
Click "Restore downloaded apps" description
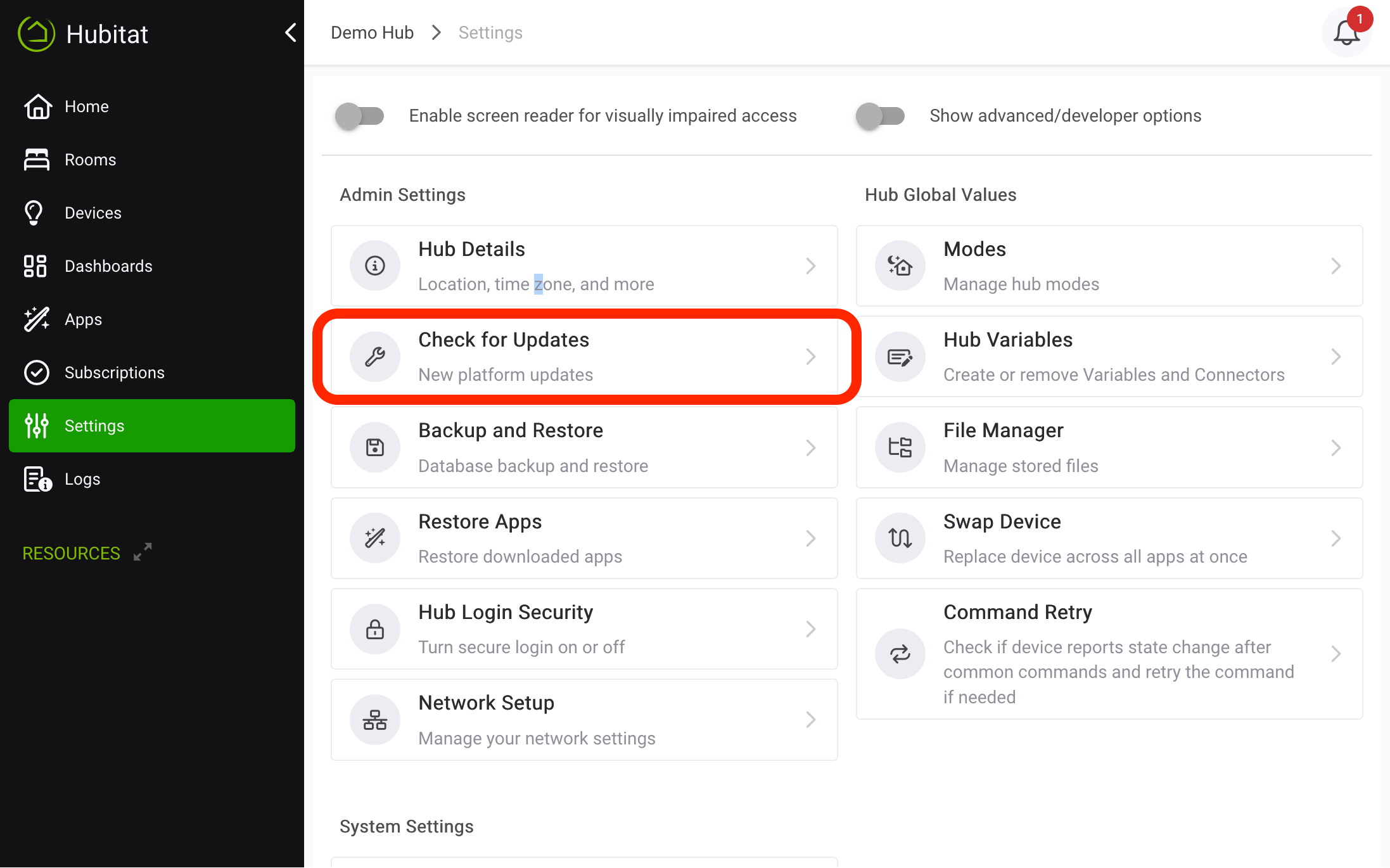coord(520,556)
